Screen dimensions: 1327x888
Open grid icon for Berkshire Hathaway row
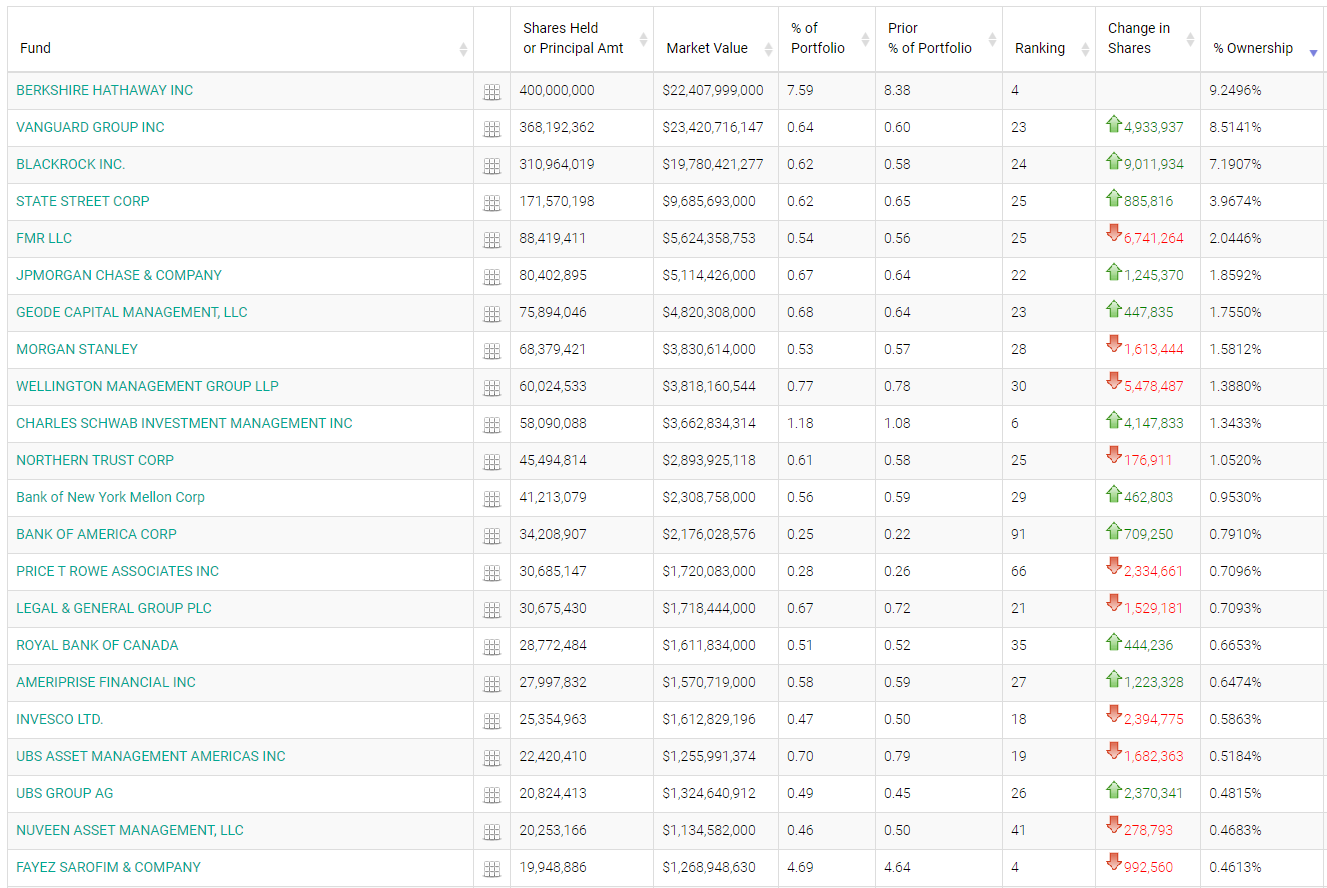492,92
